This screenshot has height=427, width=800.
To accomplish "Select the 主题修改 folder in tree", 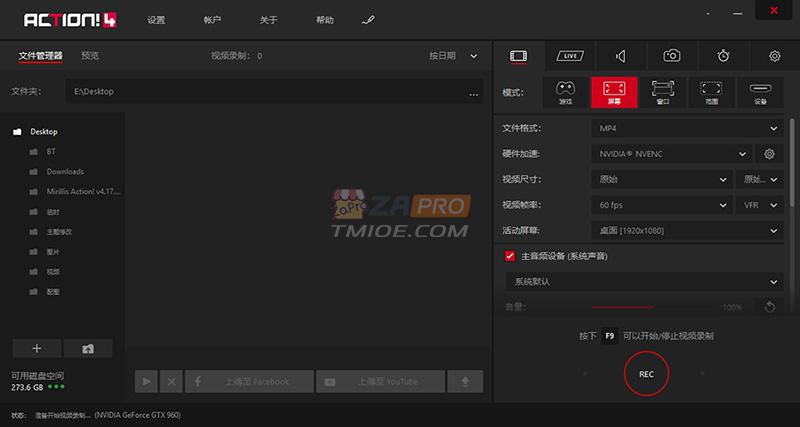I will point(59,232).
